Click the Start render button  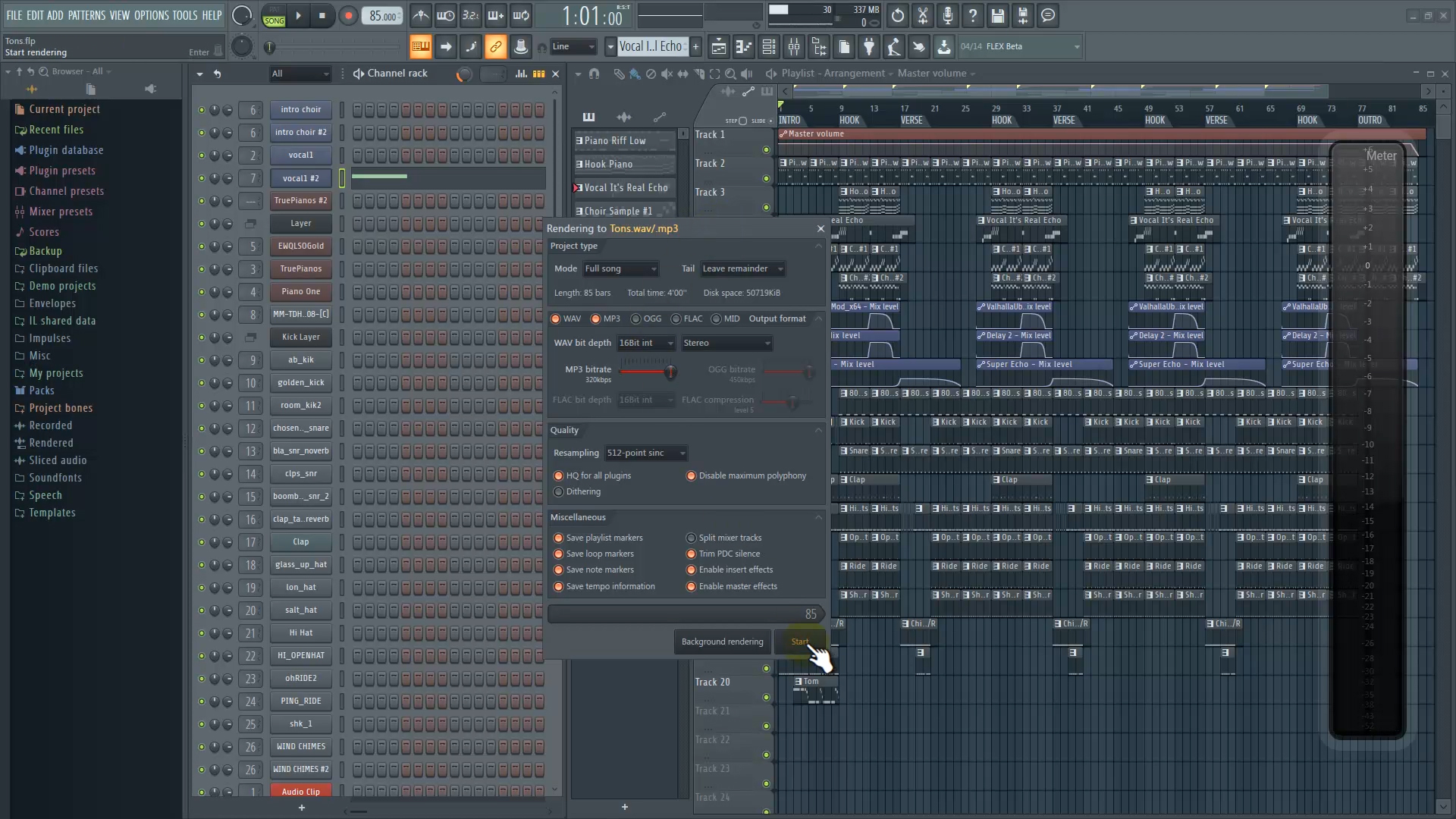pyautogui.click(x=800, y=641)
